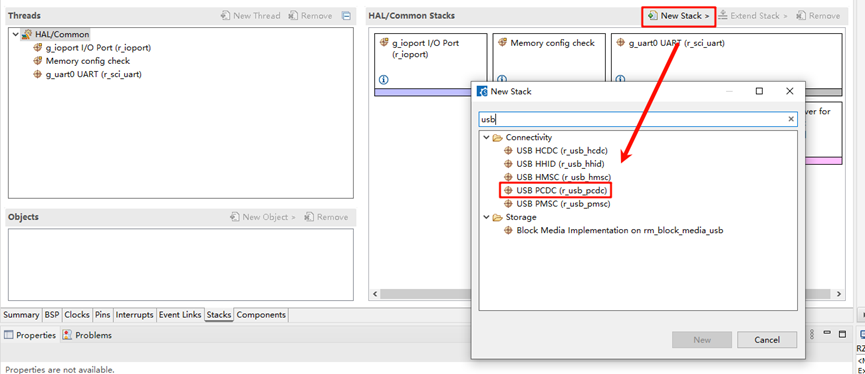Select Block Media Implementation on rm_block_media_usb
This screenshot has height=374, width=865.
pyautogui.click(x=620, y=231)
